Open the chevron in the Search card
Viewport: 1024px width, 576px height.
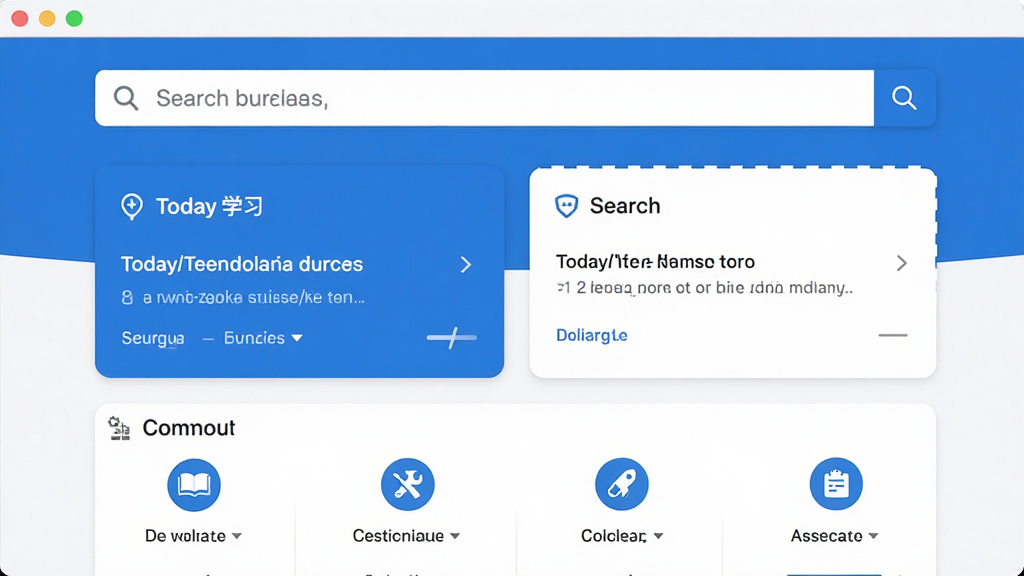pos(901,263)
